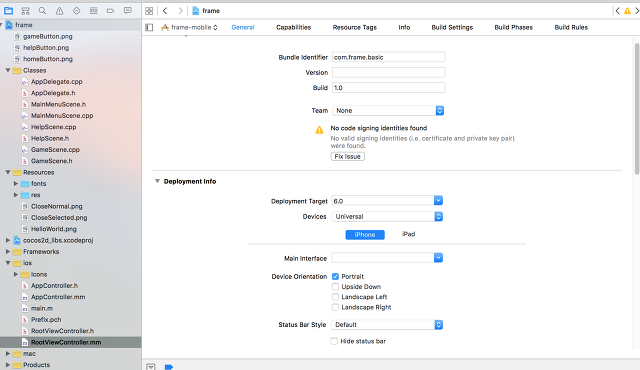Expand the Products folder
Screen dimensions: 640x370
click(8, 365)
